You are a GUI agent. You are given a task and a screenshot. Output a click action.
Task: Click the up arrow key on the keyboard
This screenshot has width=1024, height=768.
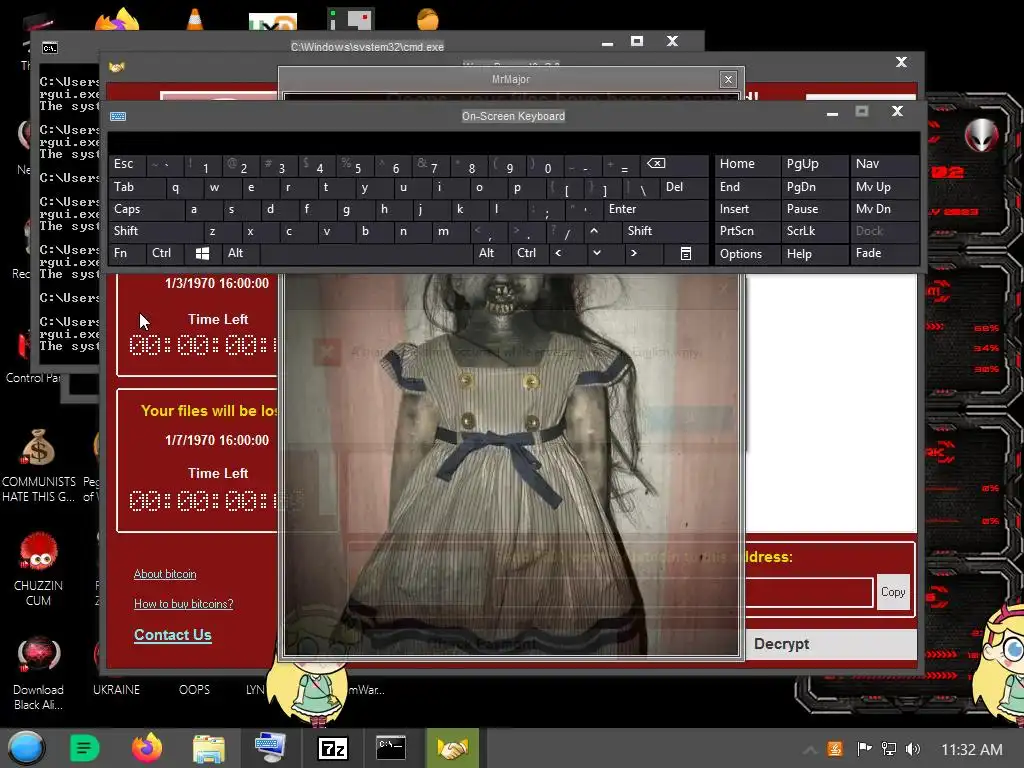point(594,231)
